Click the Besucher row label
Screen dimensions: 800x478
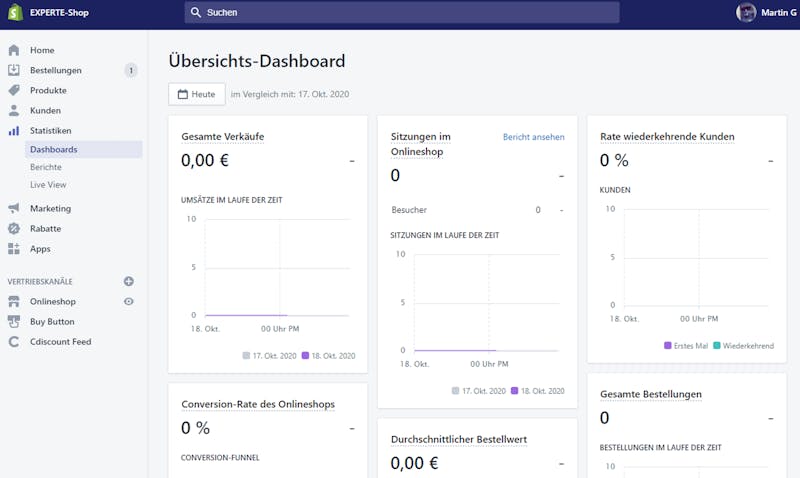coord(409,210)
